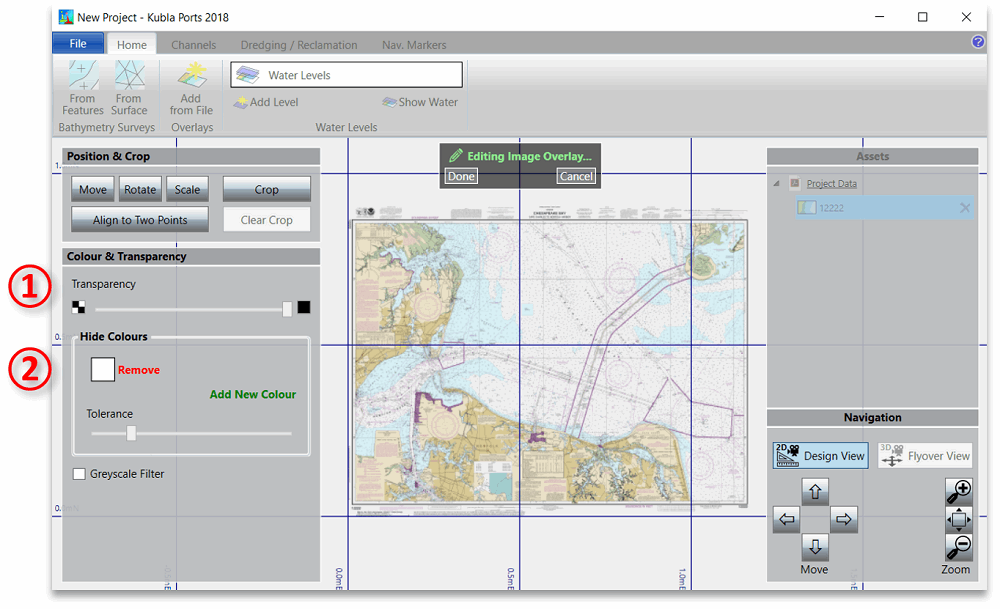Pan the view up with the arrow
The image size is (1000, 609).
point(815,492)
